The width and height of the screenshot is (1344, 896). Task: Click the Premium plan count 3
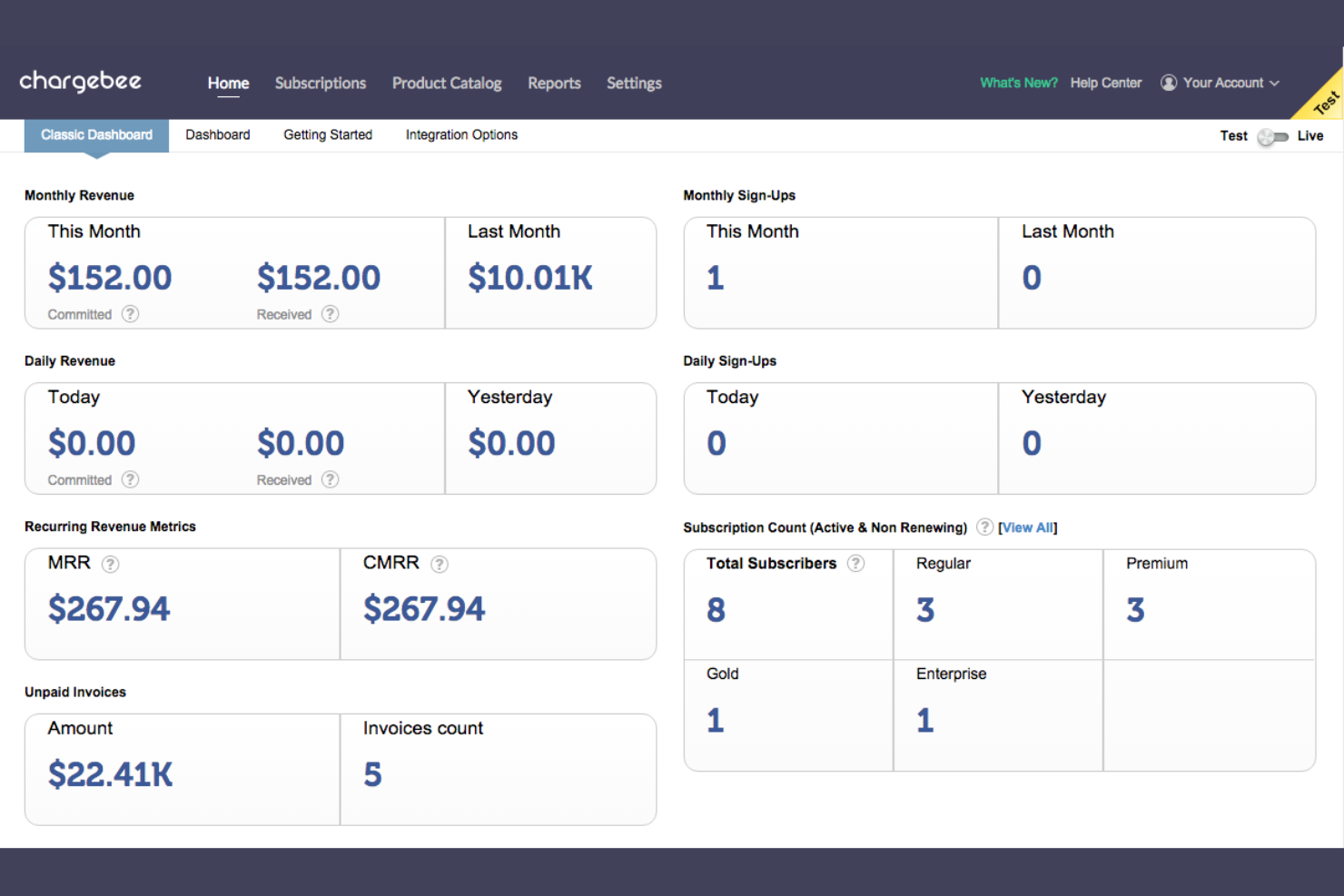click(1135, 610)
